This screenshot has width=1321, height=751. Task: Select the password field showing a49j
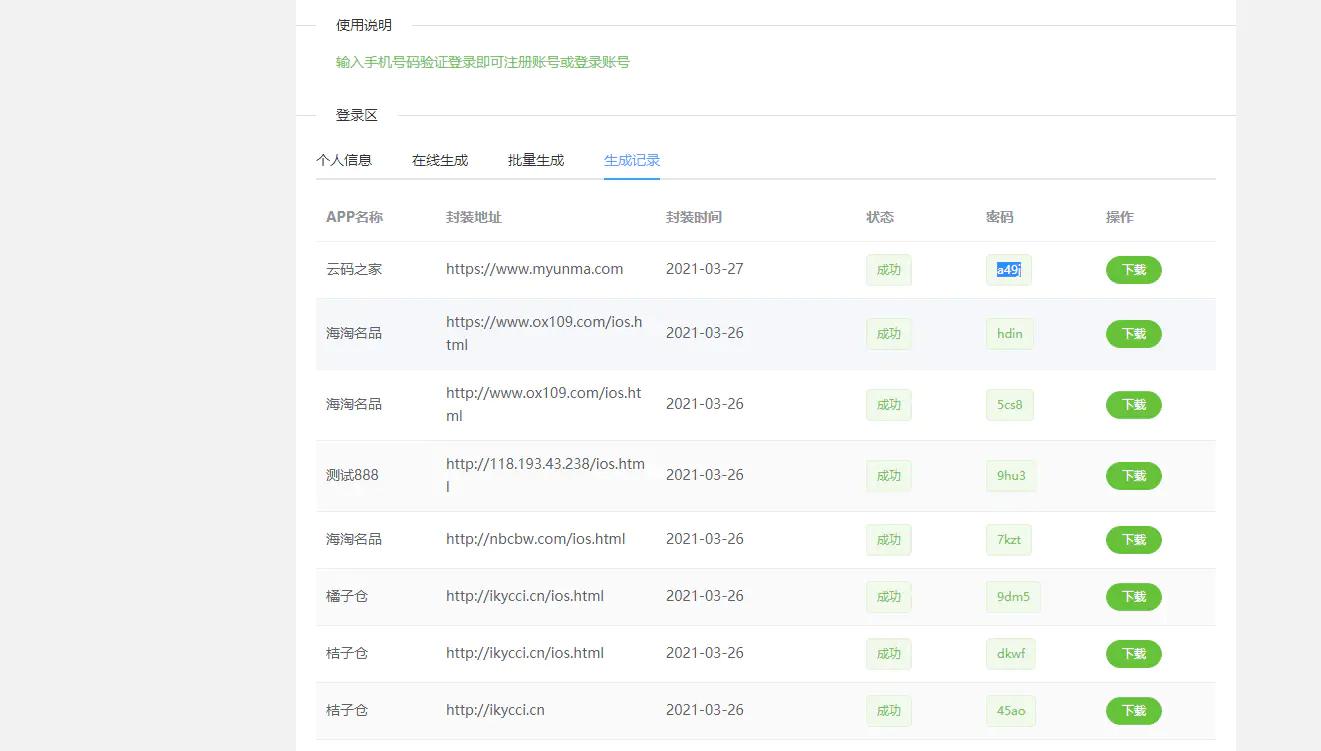[1008, 269]
